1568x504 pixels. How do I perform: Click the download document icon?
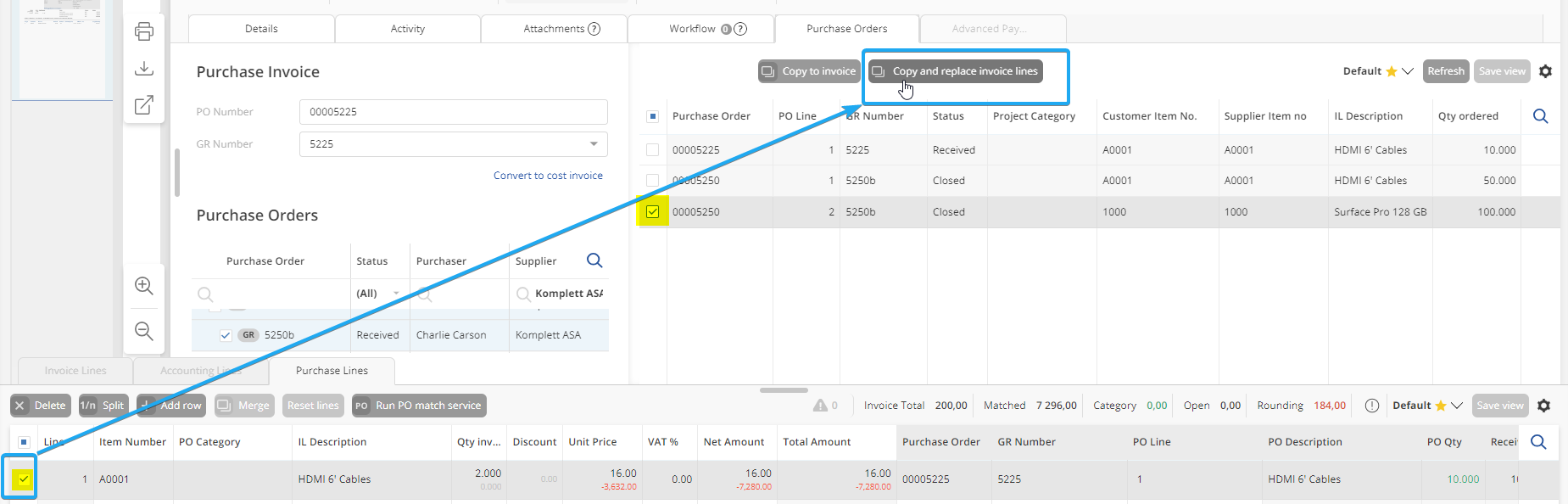pyautogui.click(x=144, y=69)
